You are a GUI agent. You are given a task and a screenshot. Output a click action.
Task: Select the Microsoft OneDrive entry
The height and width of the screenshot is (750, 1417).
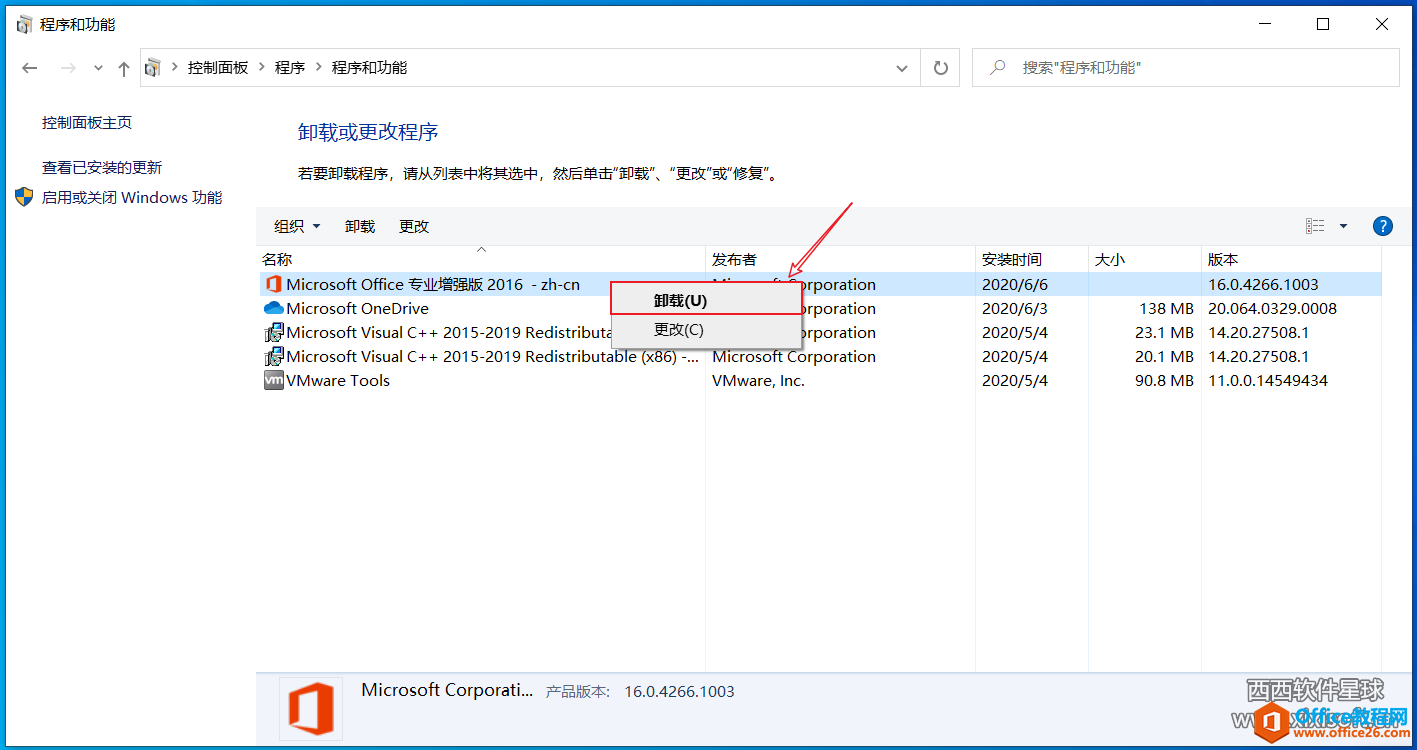(357, 308)
